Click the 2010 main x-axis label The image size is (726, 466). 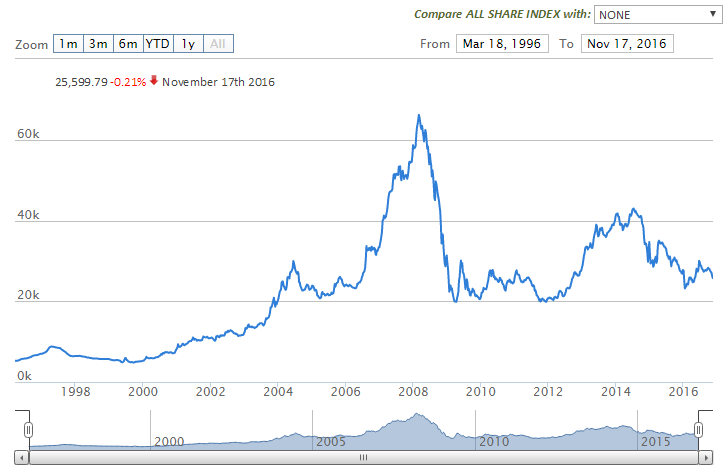tap(481, 392)
